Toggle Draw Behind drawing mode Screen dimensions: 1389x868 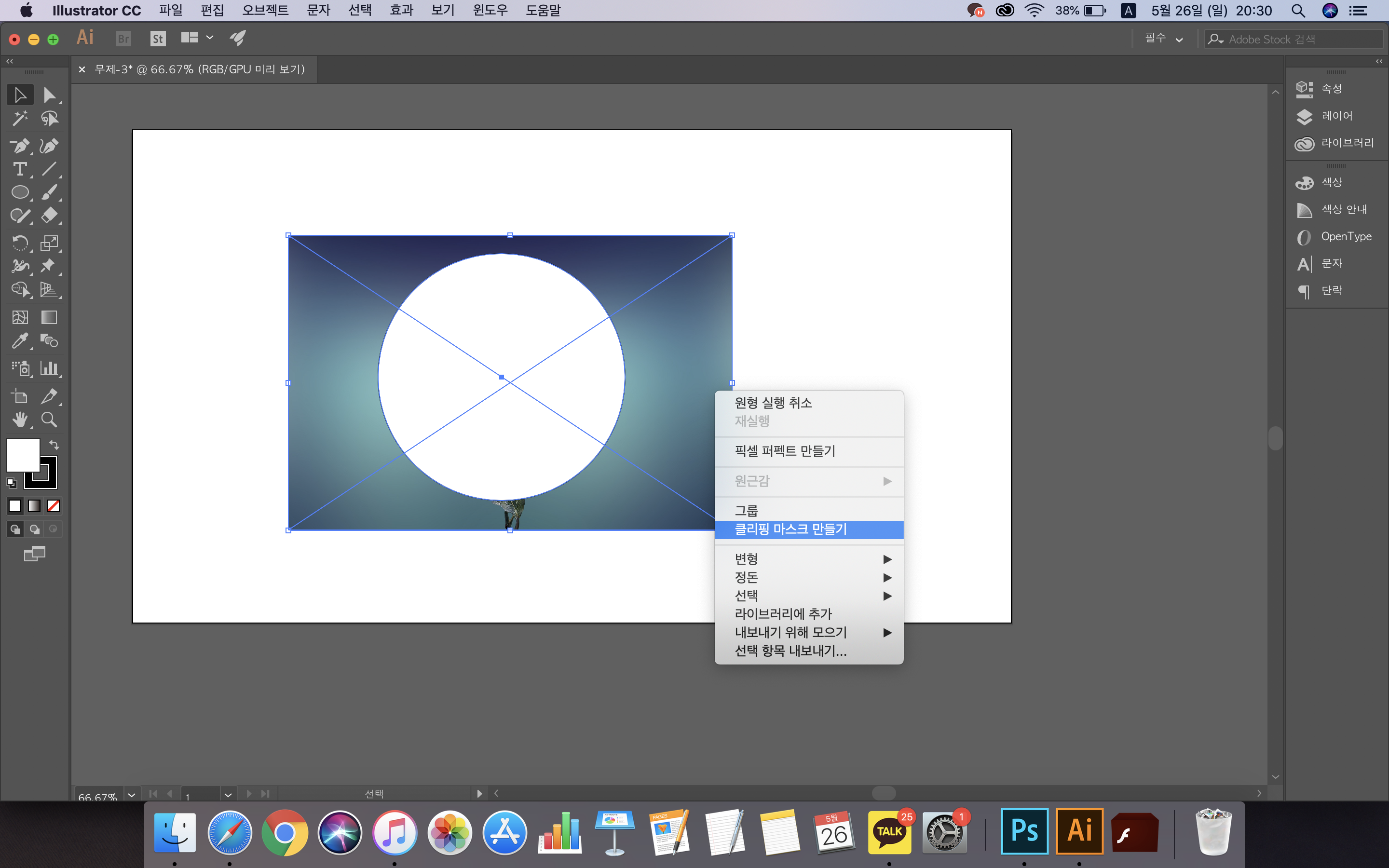(x=34, y=529)
